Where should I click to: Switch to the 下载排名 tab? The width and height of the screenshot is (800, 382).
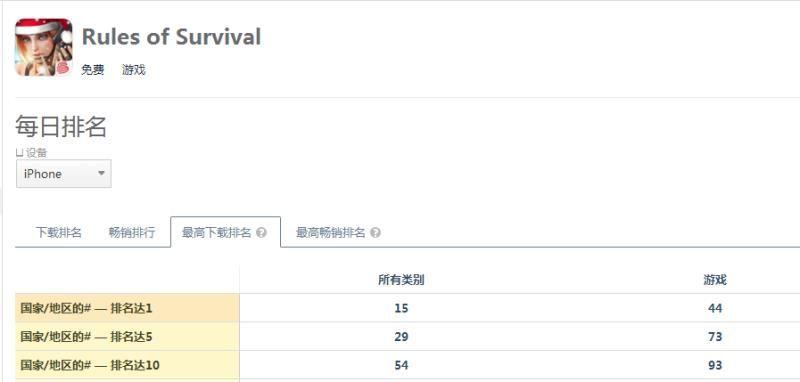coord(59,233)
